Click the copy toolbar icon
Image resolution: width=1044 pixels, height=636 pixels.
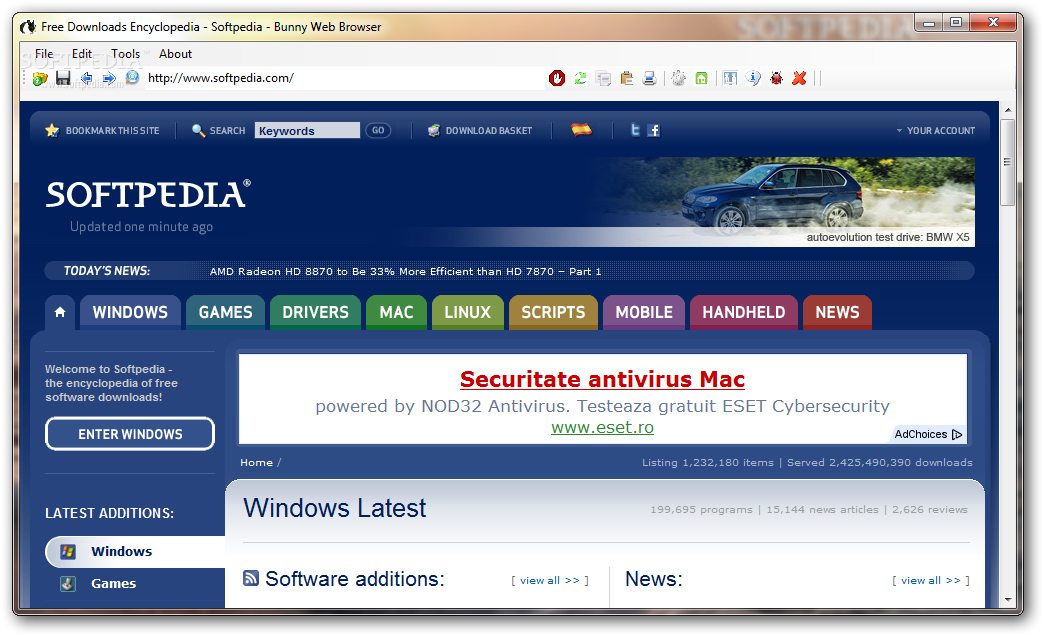pyautogui.click(x=603, y=79)
